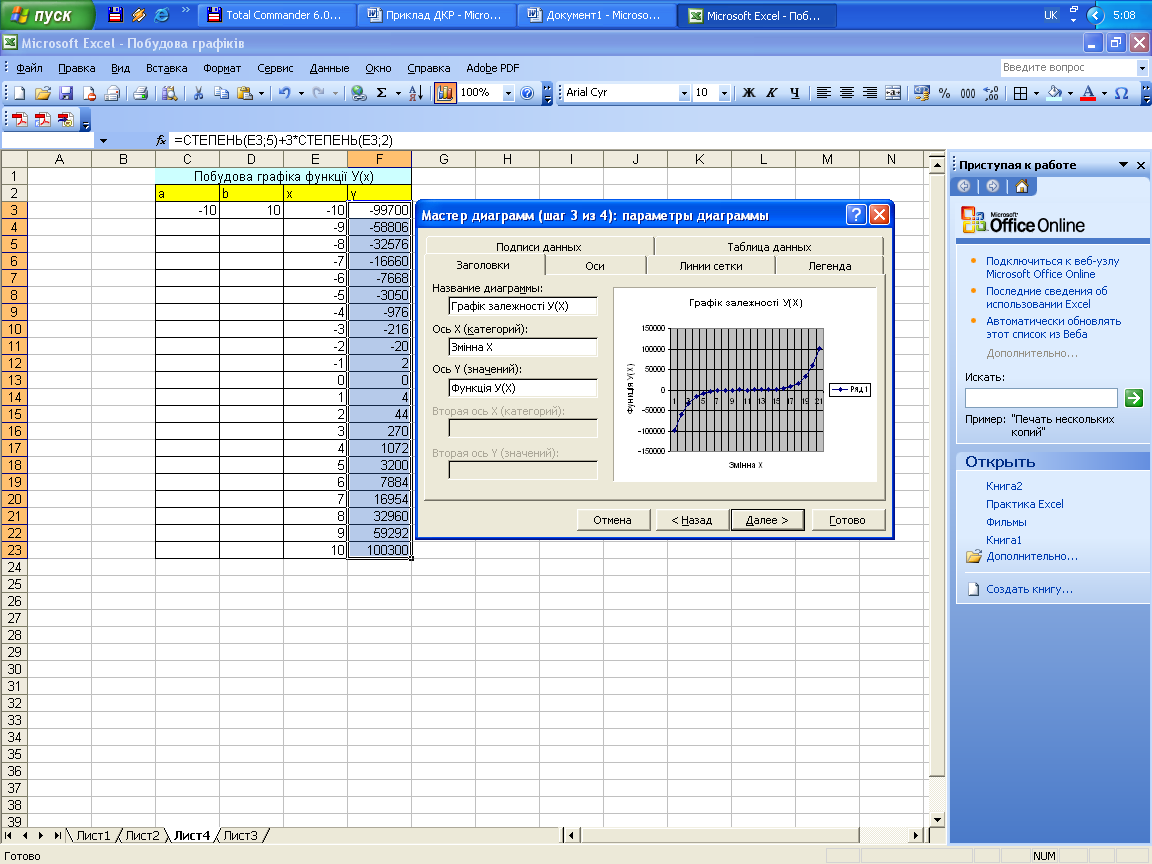1152x864 pixels.
Task: Open the Fill Color bucket swatch
Action: pos(1054,93)
